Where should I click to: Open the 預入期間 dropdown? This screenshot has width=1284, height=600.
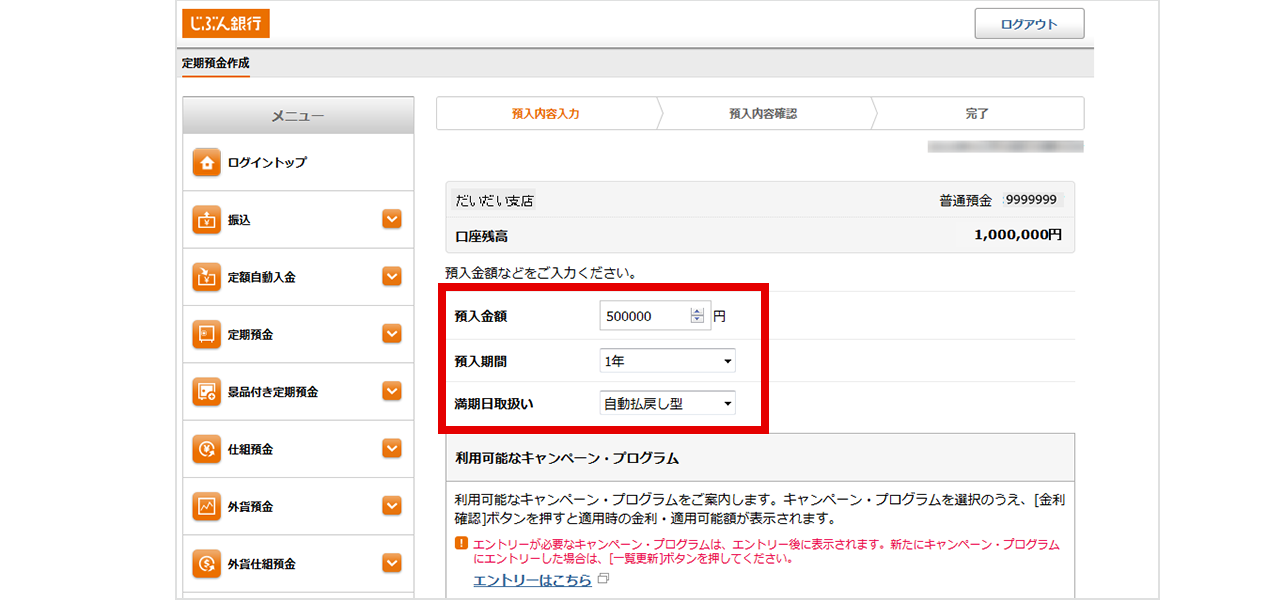click(667, 361)
